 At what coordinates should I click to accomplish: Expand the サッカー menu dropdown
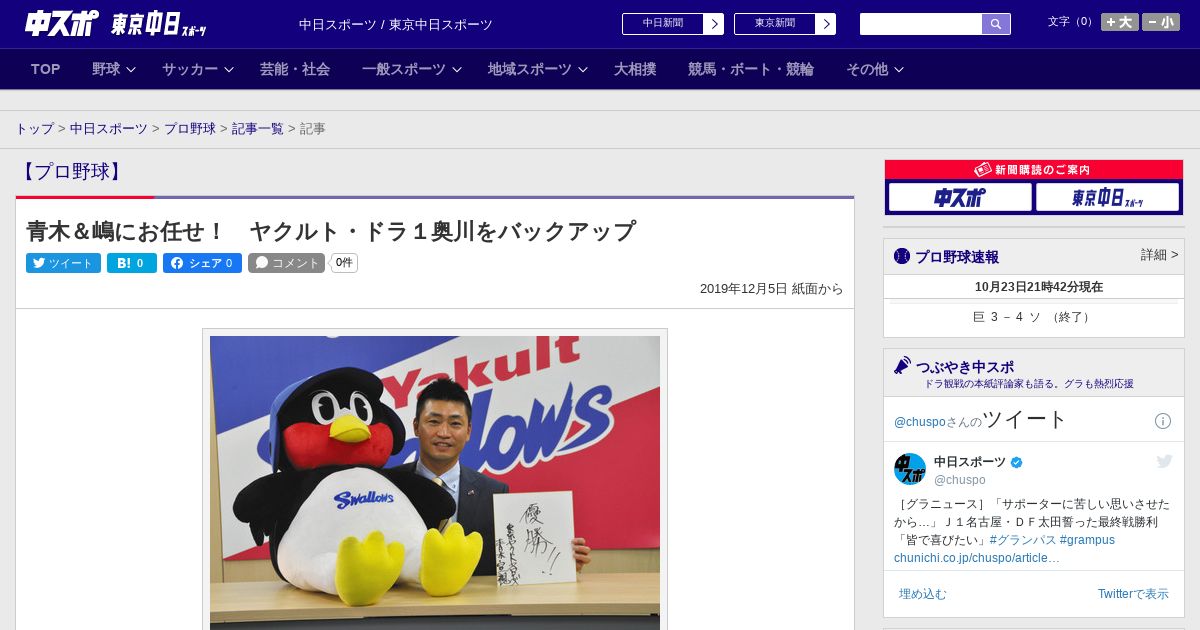tap(197, 69)
